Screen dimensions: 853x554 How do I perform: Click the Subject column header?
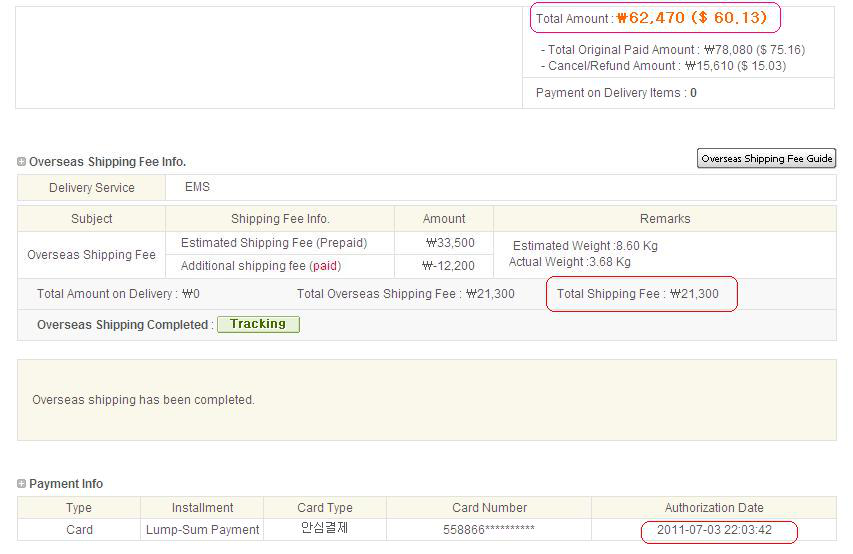tap(92, 219)
